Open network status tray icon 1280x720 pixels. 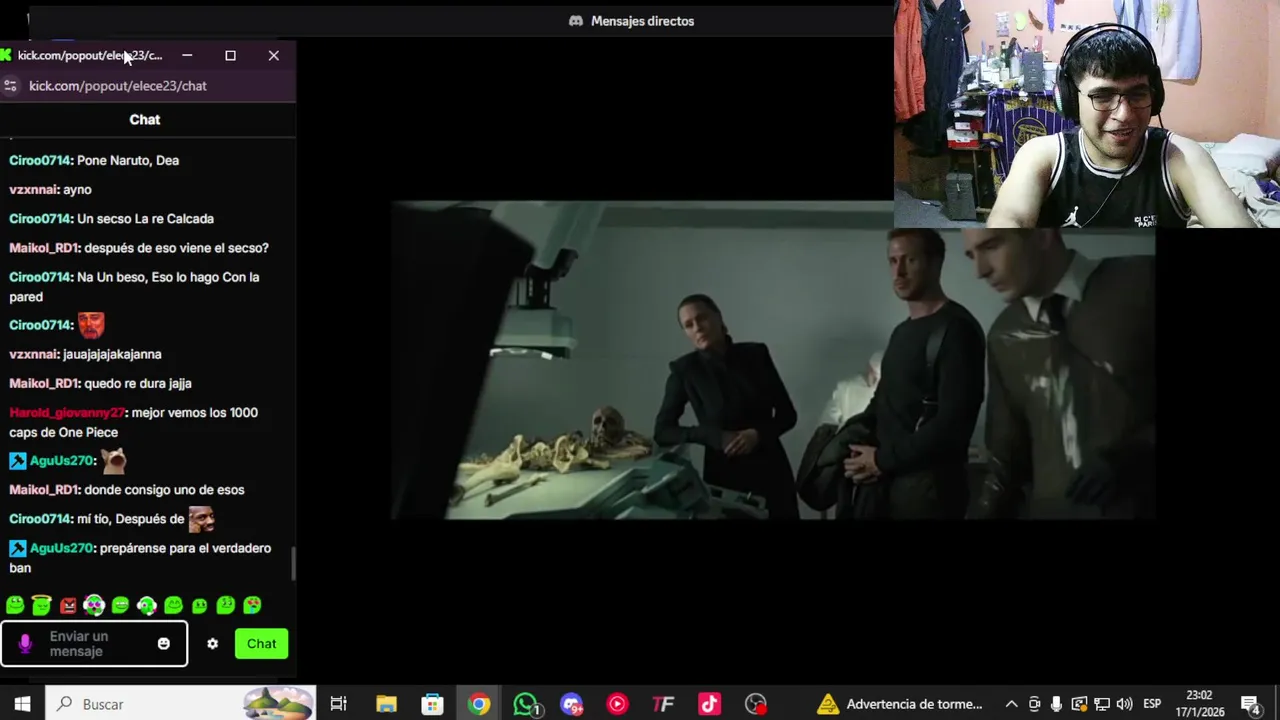point(1101,704)
